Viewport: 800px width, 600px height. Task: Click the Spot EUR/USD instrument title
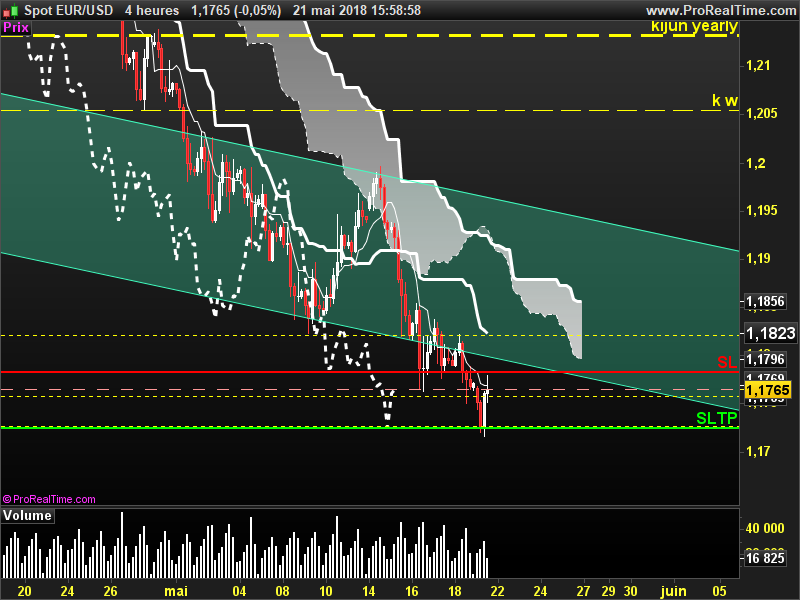tap(68, 10)
